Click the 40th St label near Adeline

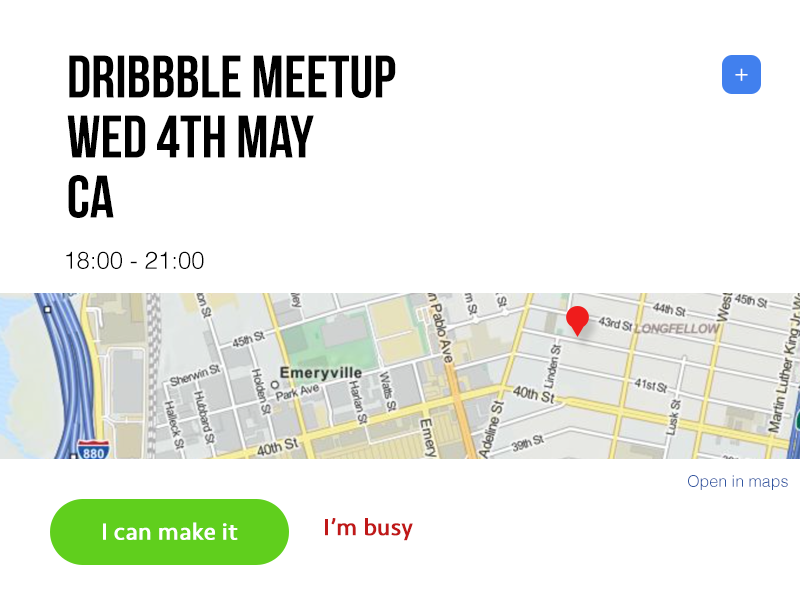tap(533, 394)
